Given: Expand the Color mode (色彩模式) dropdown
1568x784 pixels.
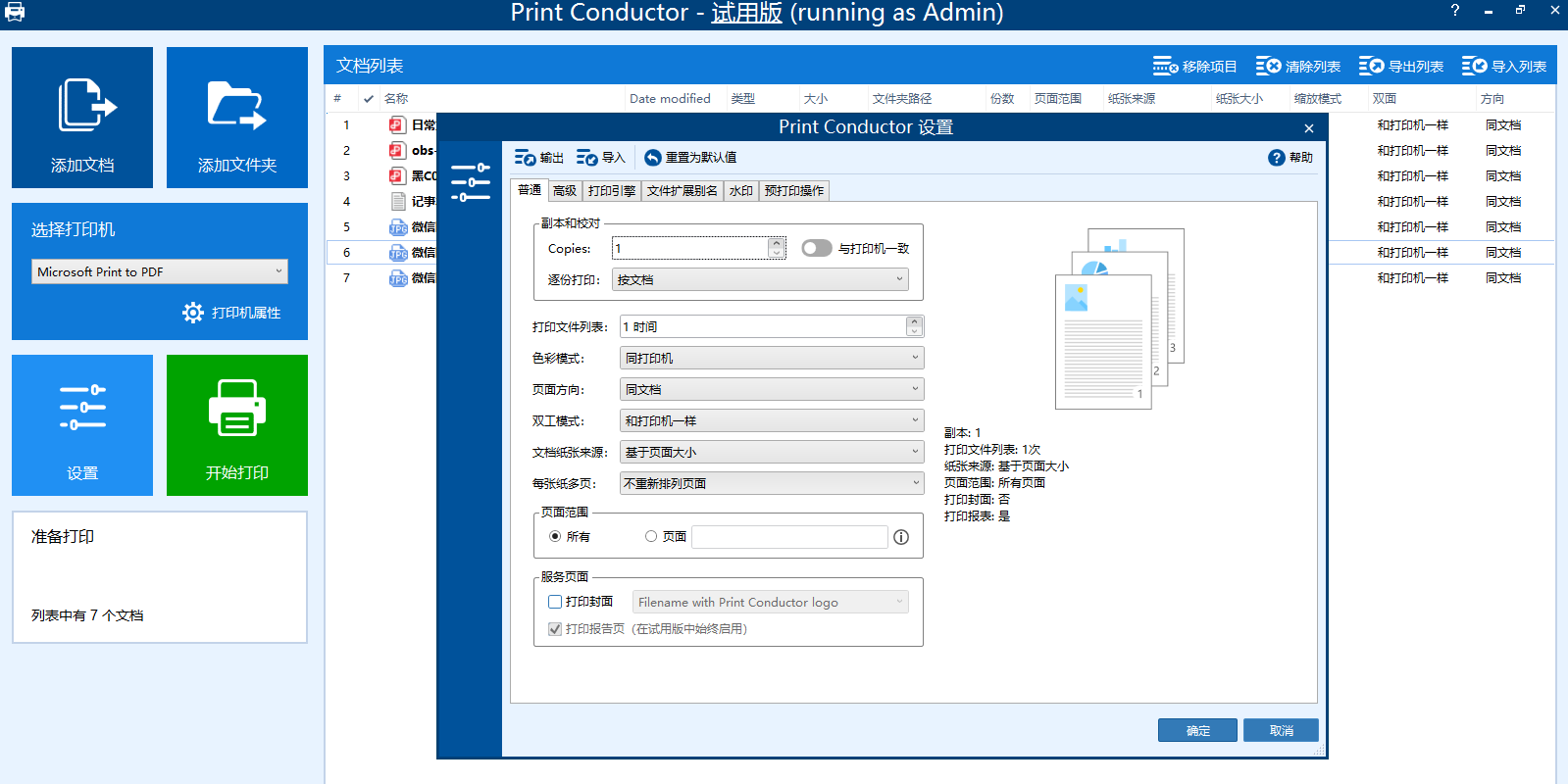Looking at the screenshot, I should click(771, 359).
